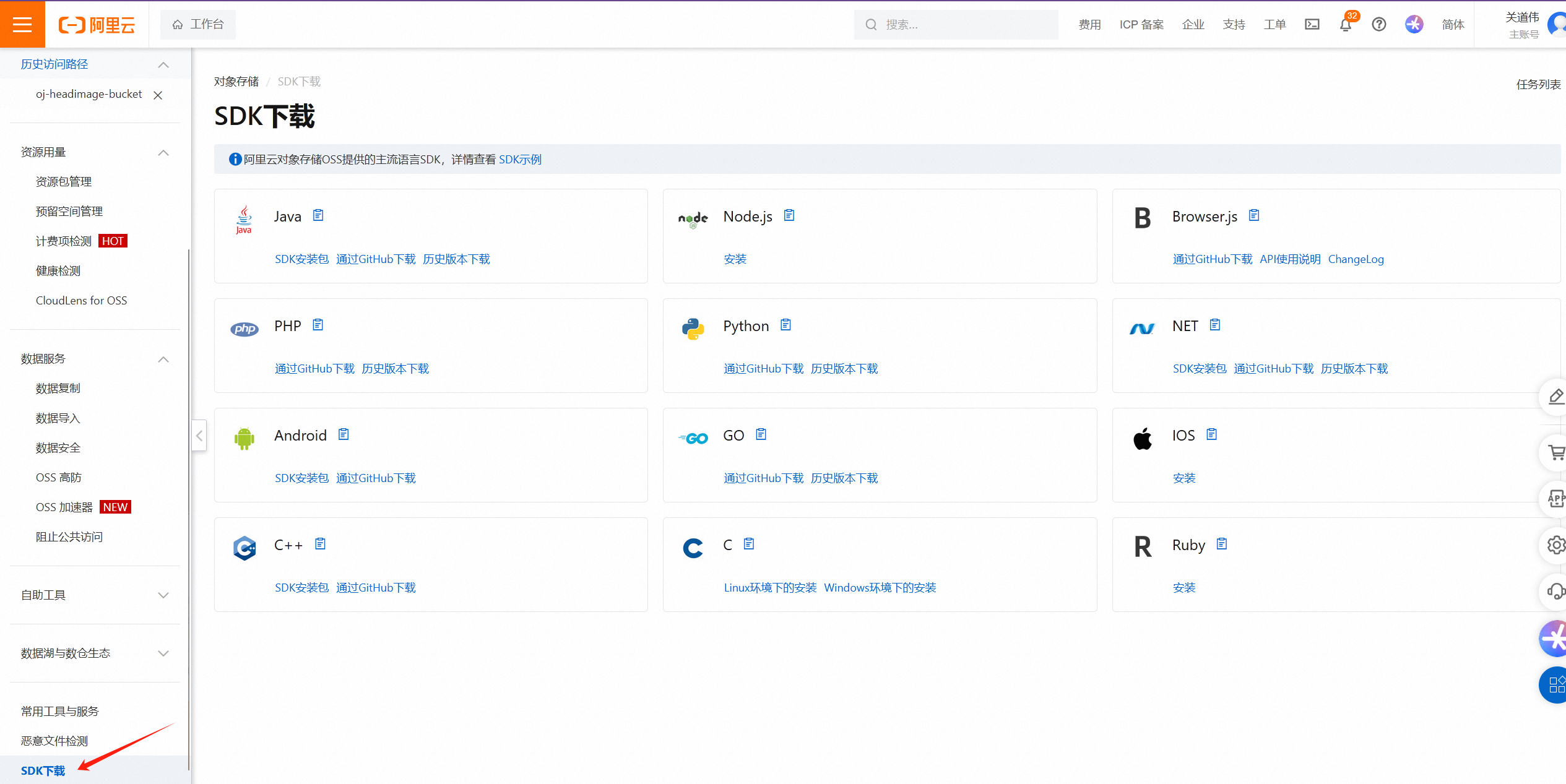Click Browser.js ChangeLog link
1566x784 pixels.
tap(1356, 259)
